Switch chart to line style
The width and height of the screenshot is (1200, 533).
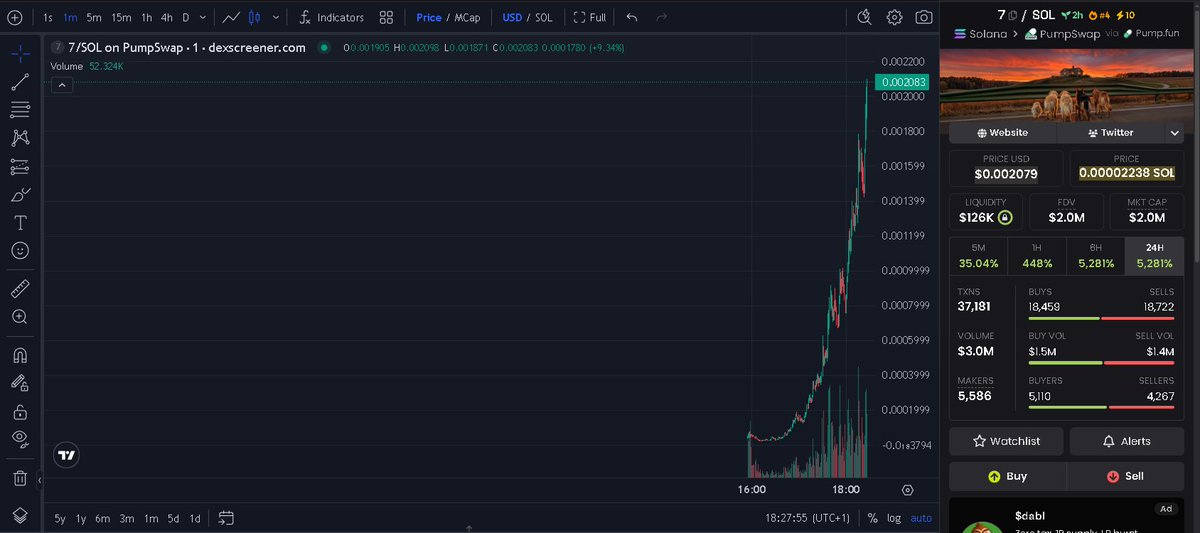coord(232,17)
